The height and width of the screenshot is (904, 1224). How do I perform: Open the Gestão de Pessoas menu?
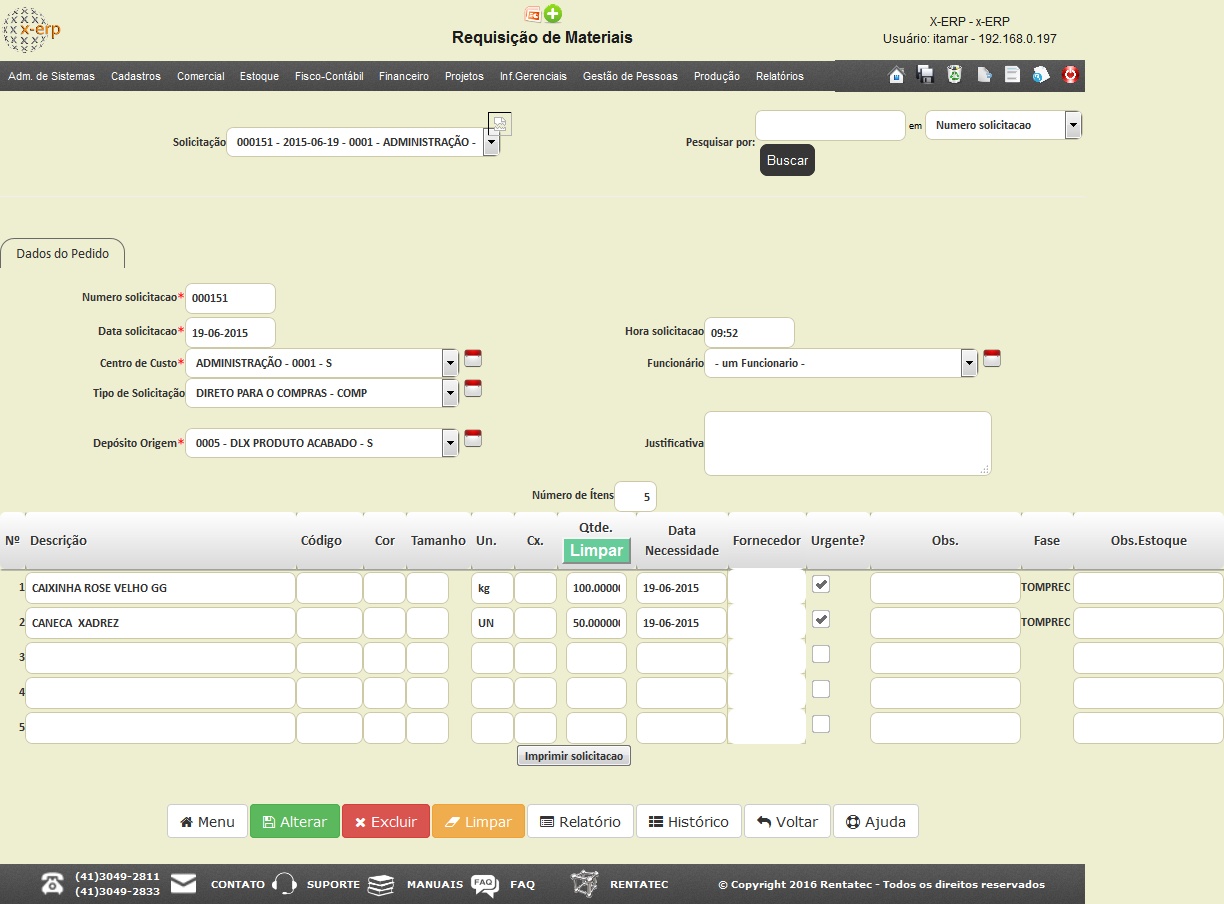(630, 76)
